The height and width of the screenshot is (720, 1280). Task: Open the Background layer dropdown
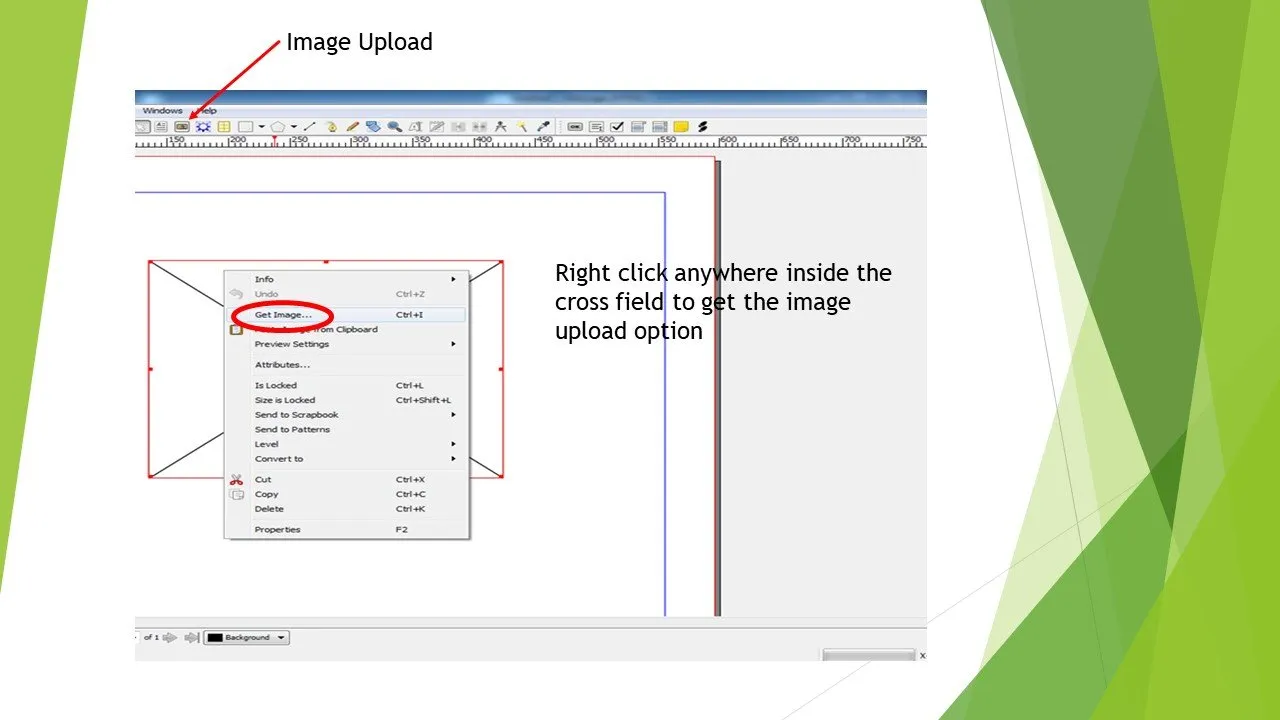(246, 637)
